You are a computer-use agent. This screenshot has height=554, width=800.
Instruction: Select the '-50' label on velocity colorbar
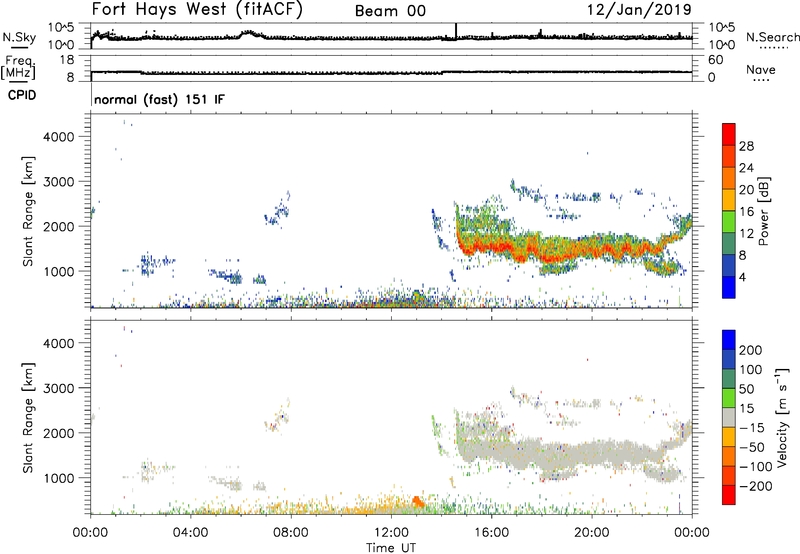(x=751, y=447)
